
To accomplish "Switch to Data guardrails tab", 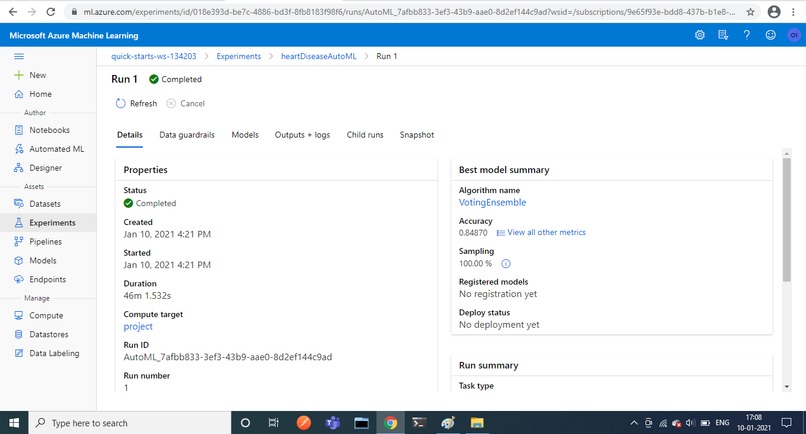I will 187,135.
